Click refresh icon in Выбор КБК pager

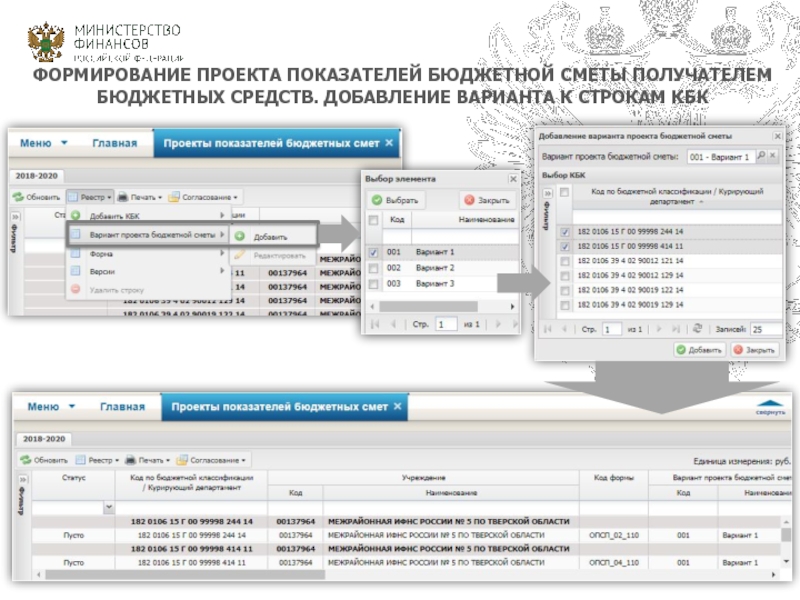click(697, 329)
